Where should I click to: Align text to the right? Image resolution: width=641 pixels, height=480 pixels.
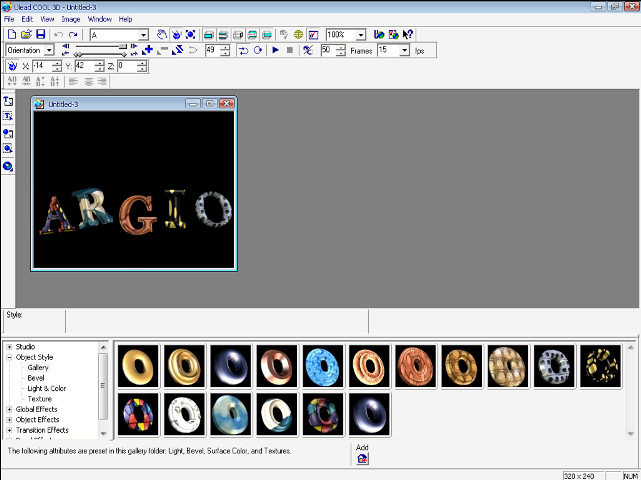pyautogui.click(x=102, y=81)
